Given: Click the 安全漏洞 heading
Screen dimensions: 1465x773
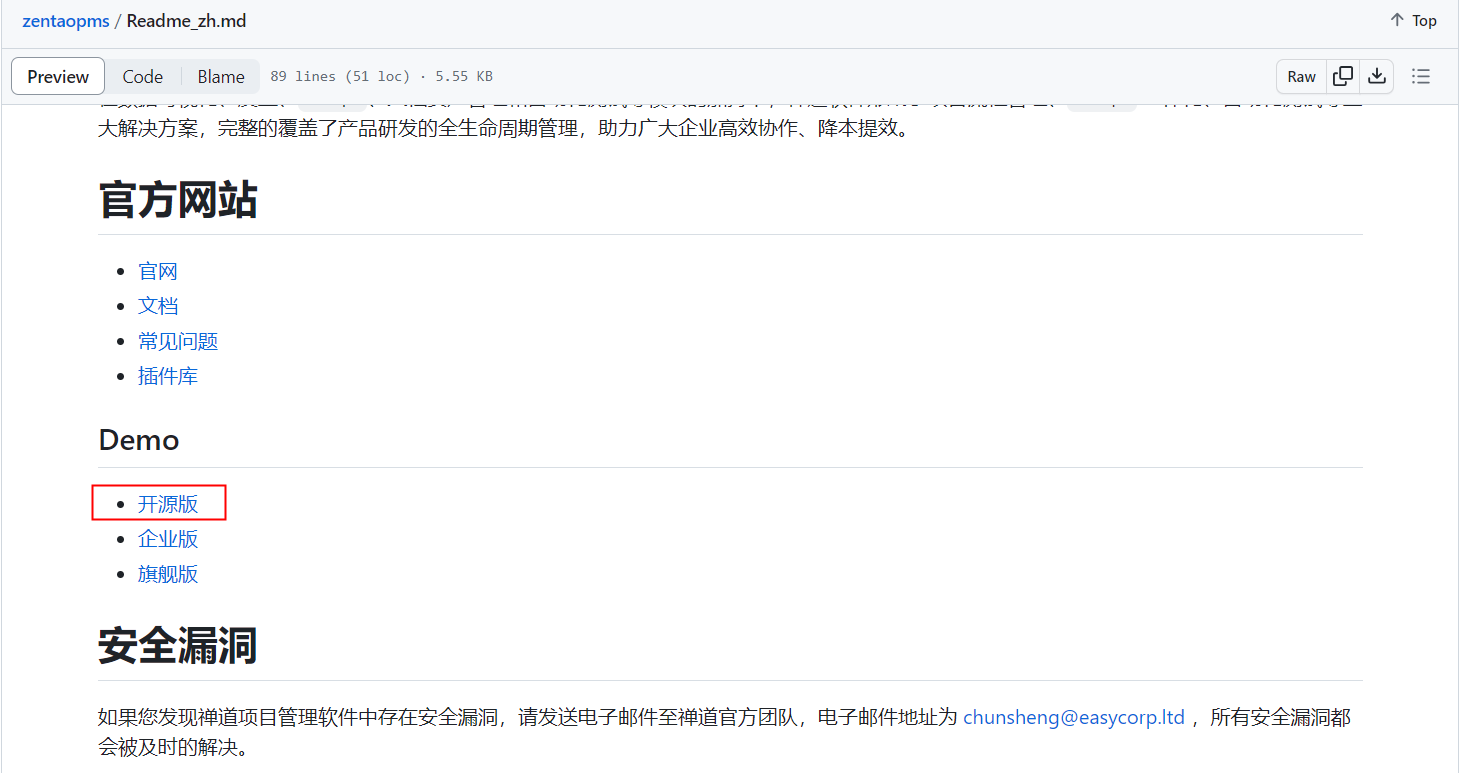Looking at the screenshot, I should click(x=178, y=646).
